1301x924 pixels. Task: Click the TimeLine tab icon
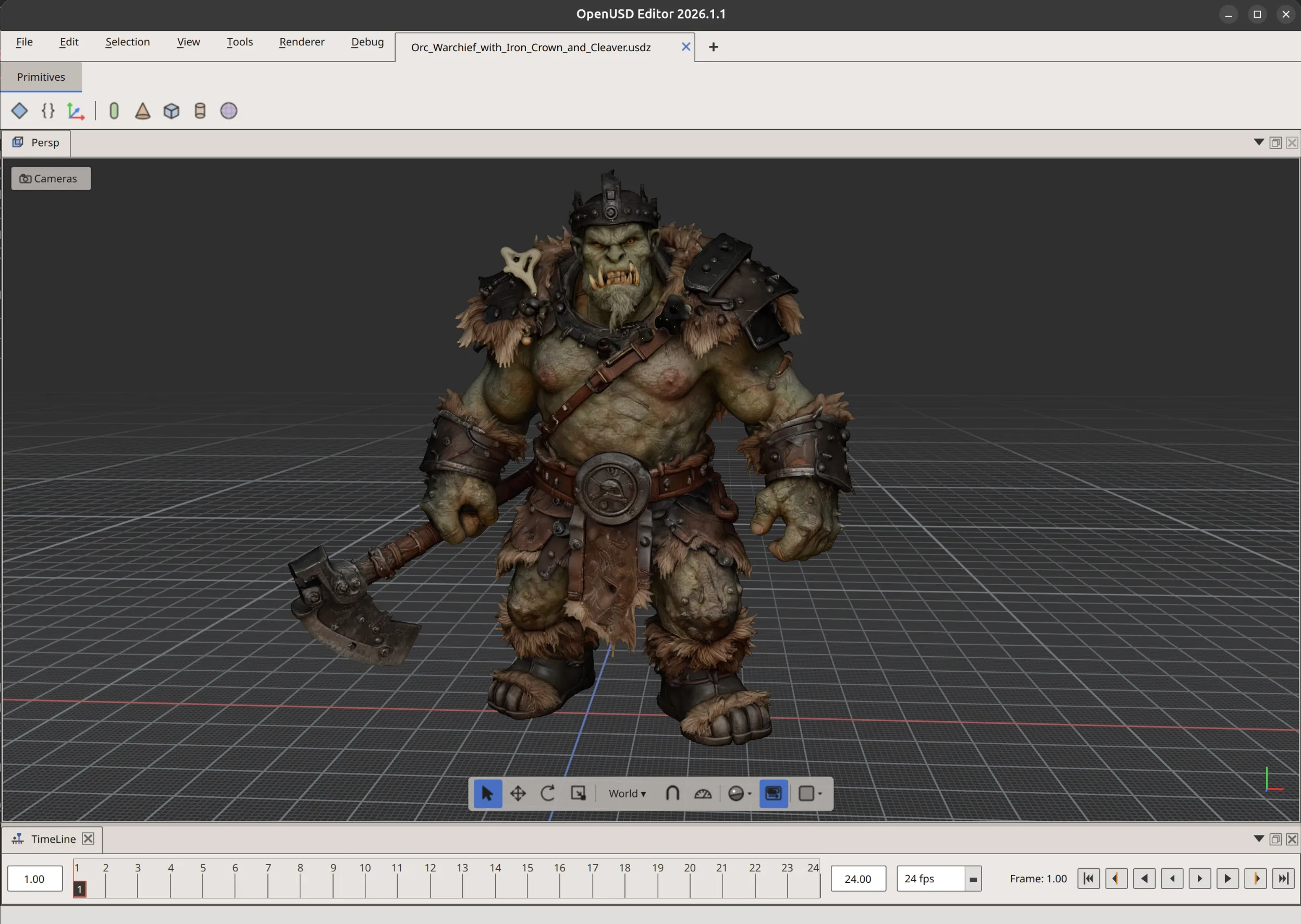(x=18, y=839)
